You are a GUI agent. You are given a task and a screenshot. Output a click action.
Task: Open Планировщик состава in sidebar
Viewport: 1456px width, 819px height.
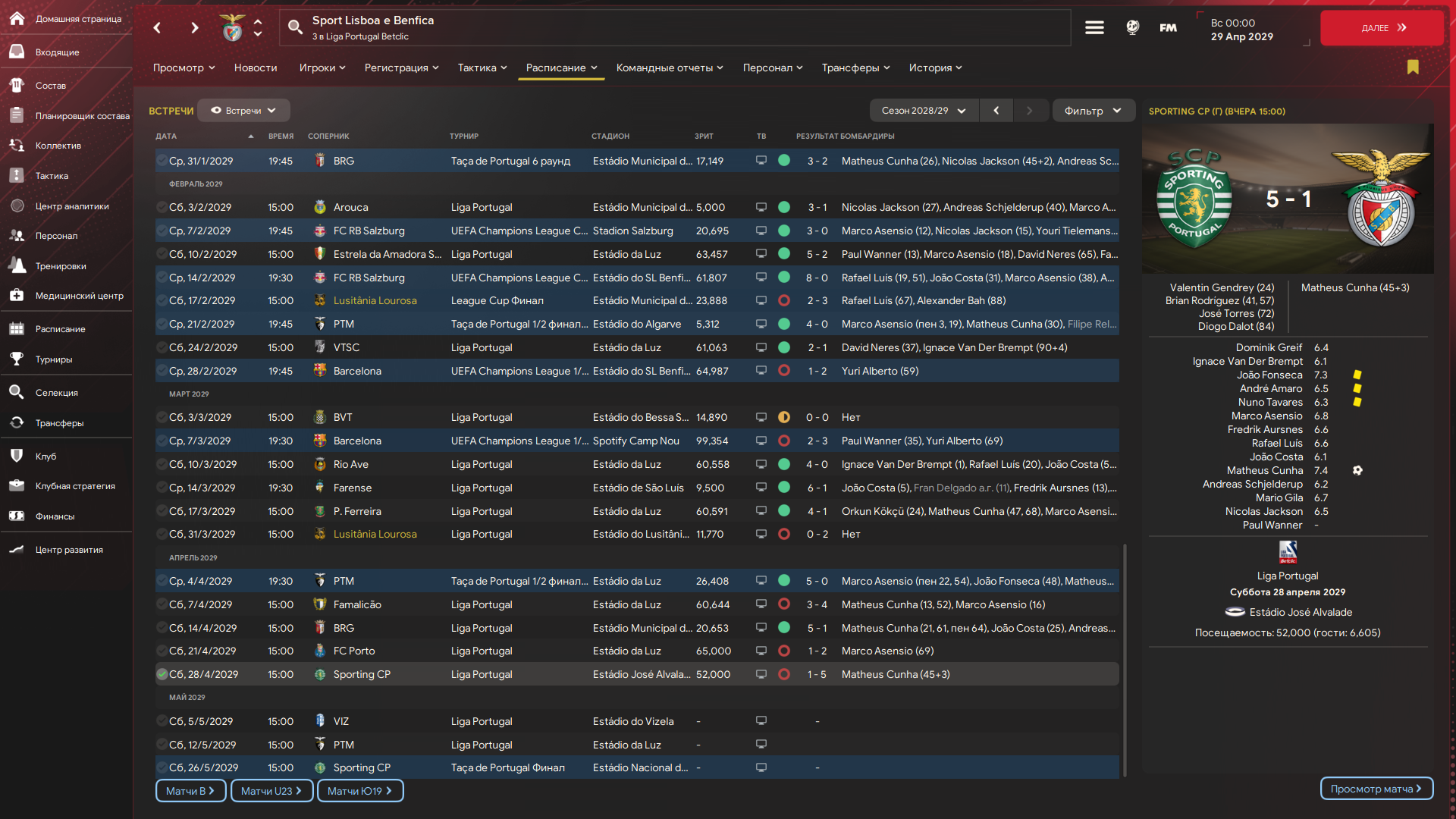point(67,115)
